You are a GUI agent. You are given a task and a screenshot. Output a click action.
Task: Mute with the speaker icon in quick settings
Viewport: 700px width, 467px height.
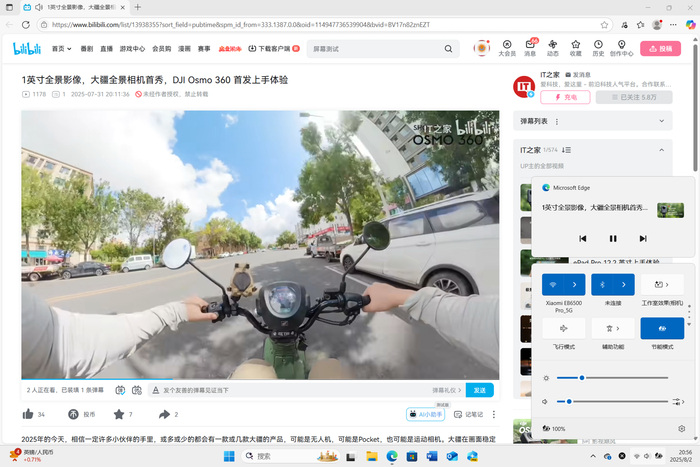[545, 401]
